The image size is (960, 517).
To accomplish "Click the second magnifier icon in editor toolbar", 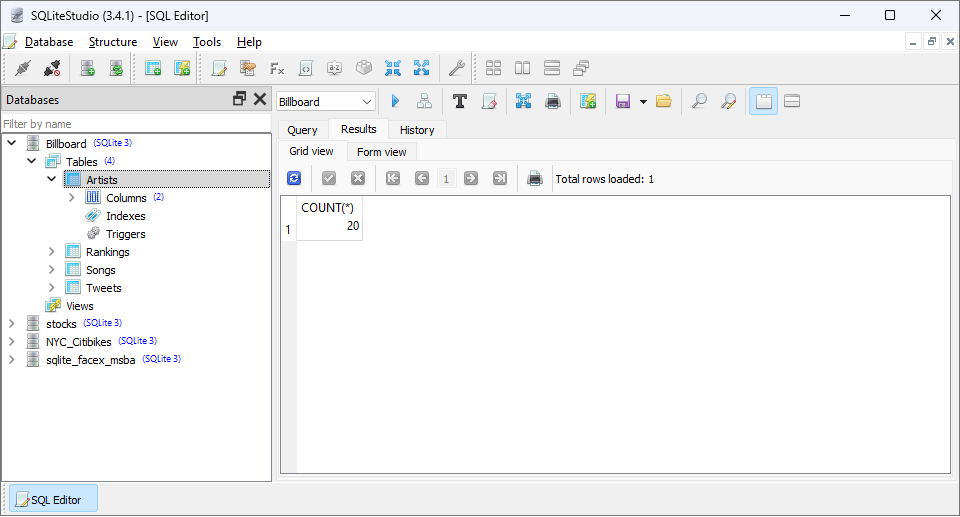I will (728, 101).
